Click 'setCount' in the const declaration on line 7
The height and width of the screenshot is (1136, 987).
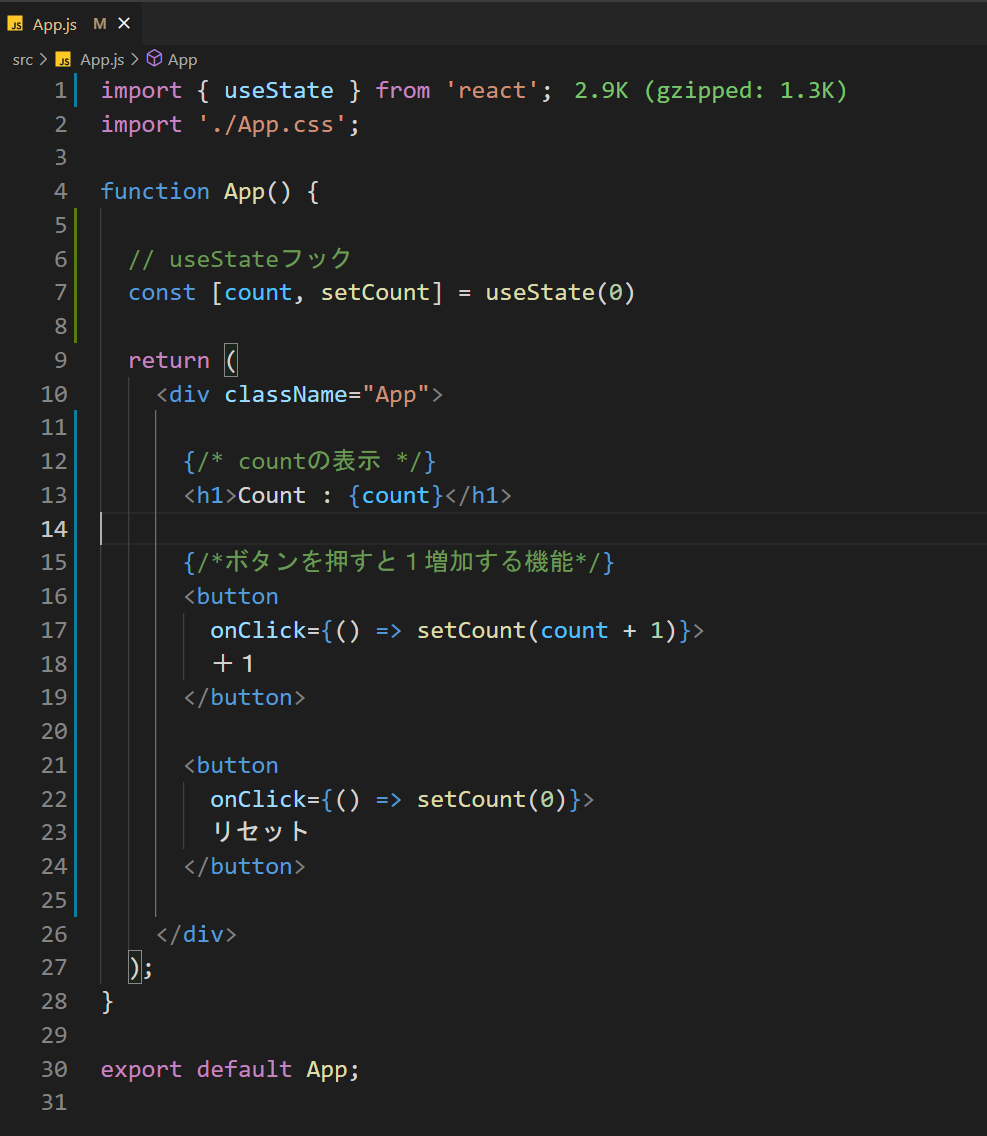(375, 293)
